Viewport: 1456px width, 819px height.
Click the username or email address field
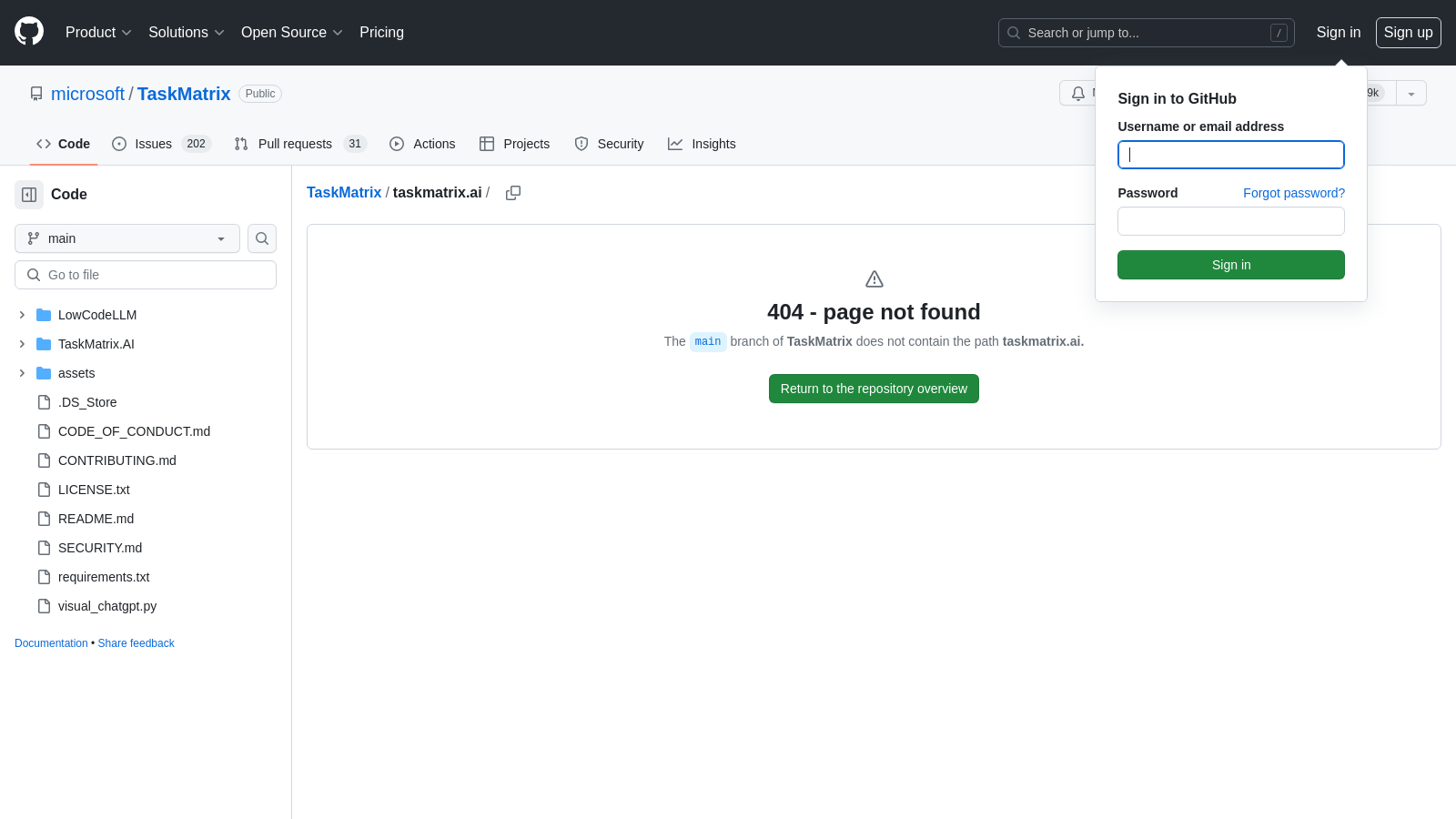1230,155
